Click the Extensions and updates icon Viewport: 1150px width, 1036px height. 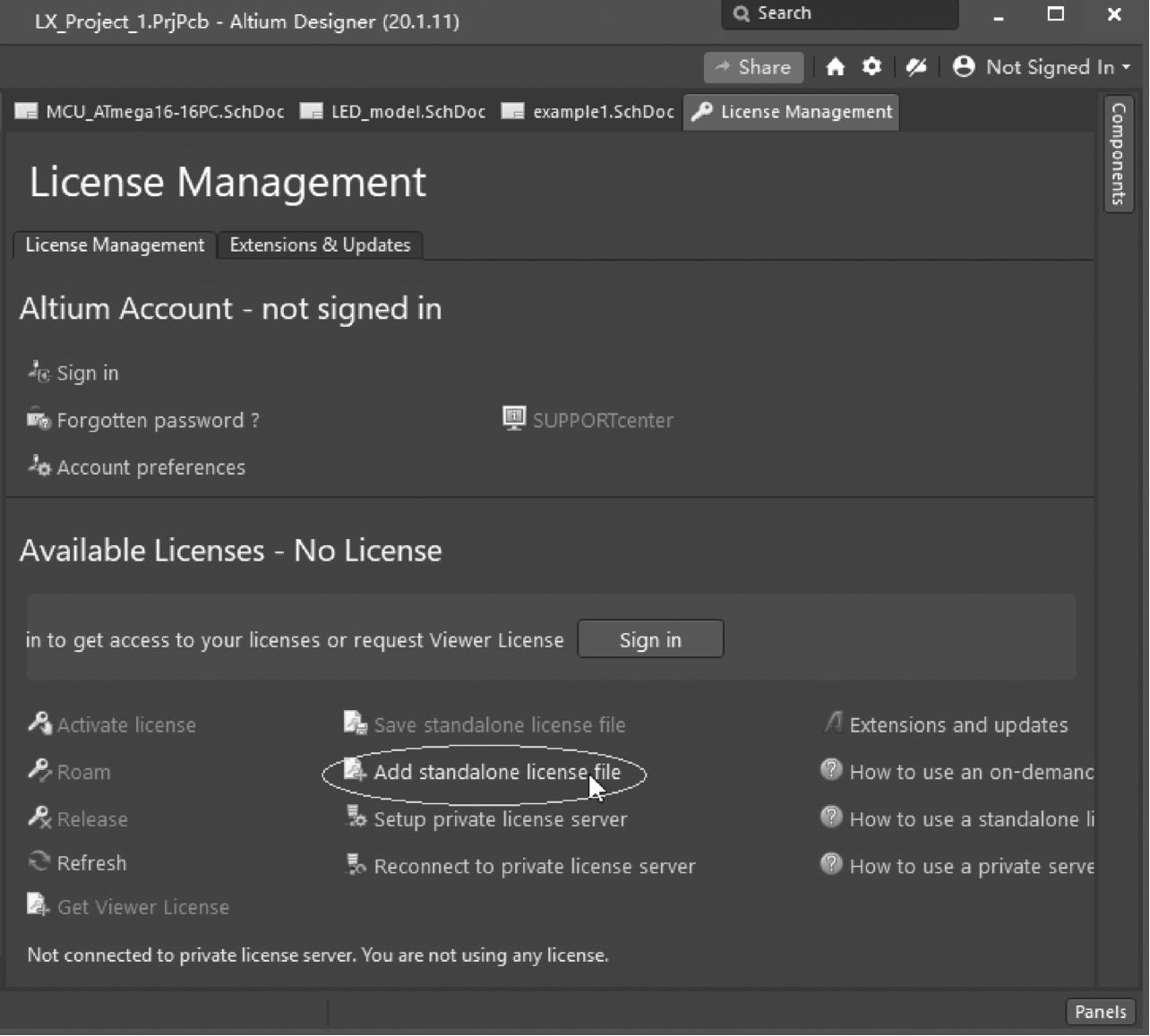click(833, 723)
